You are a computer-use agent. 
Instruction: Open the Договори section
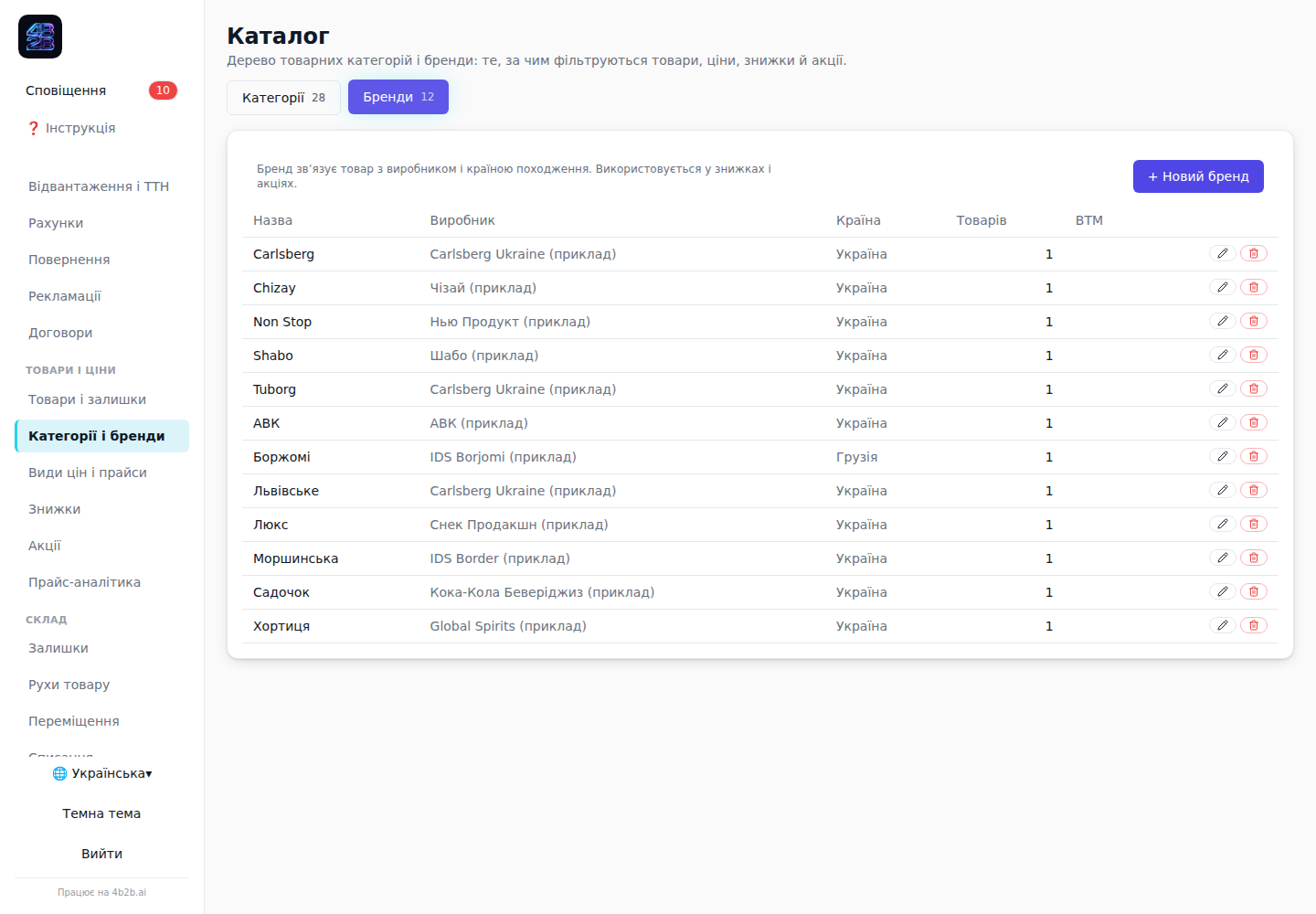click(101, 333)
